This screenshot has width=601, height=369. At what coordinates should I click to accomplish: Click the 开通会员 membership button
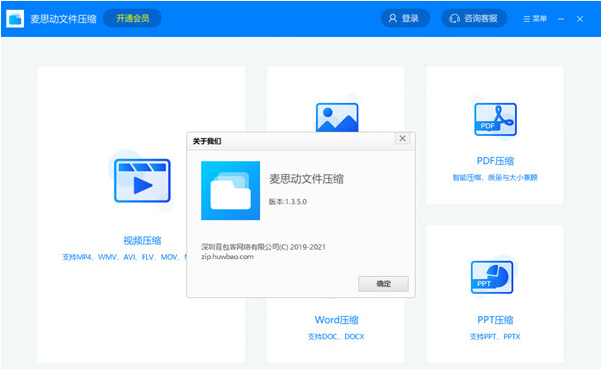133,18
